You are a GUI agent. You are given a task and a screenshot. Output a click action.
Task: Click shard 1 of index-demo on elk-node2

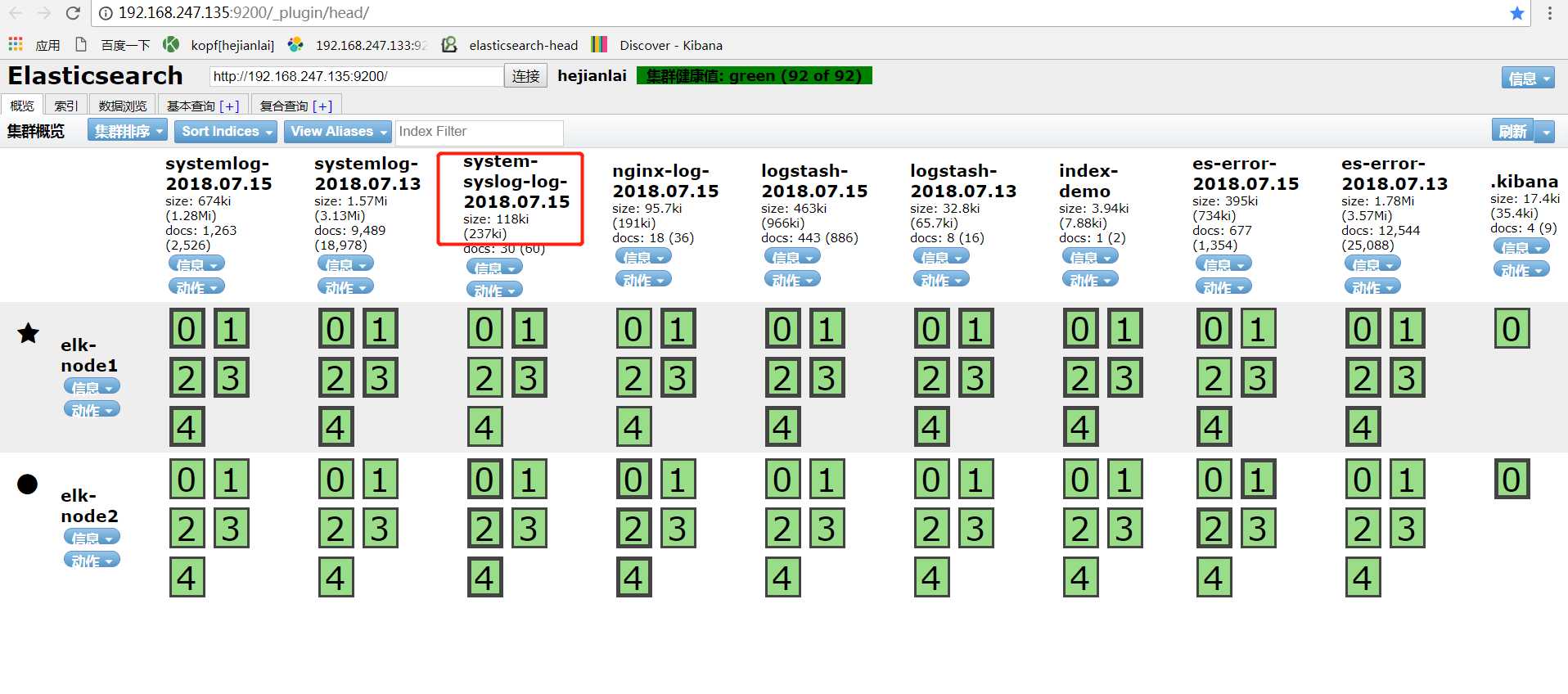[1124, 480]
